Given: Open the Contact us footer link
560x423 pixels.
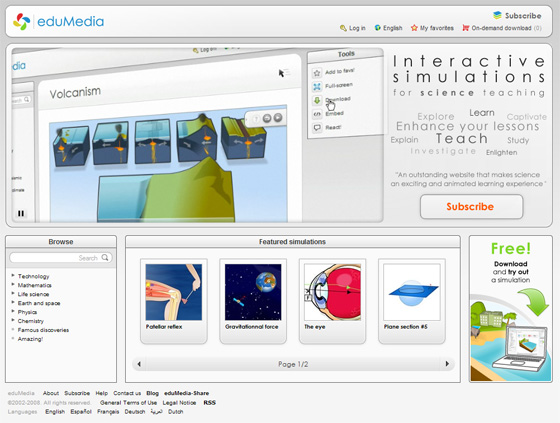Looking at the screenshot, I should click(x=127, y=393).
